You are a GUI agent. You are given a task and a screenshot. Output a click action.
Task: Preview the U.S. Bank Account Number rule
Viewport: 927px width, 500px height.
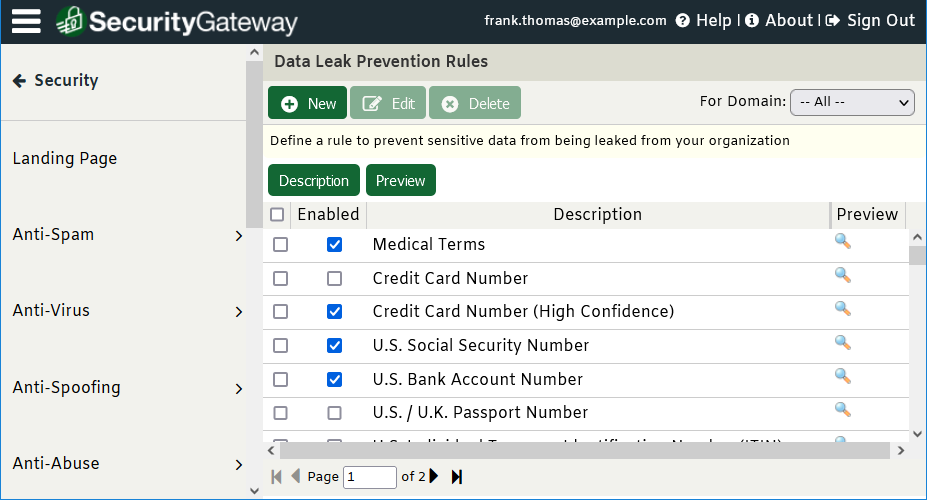842,376
